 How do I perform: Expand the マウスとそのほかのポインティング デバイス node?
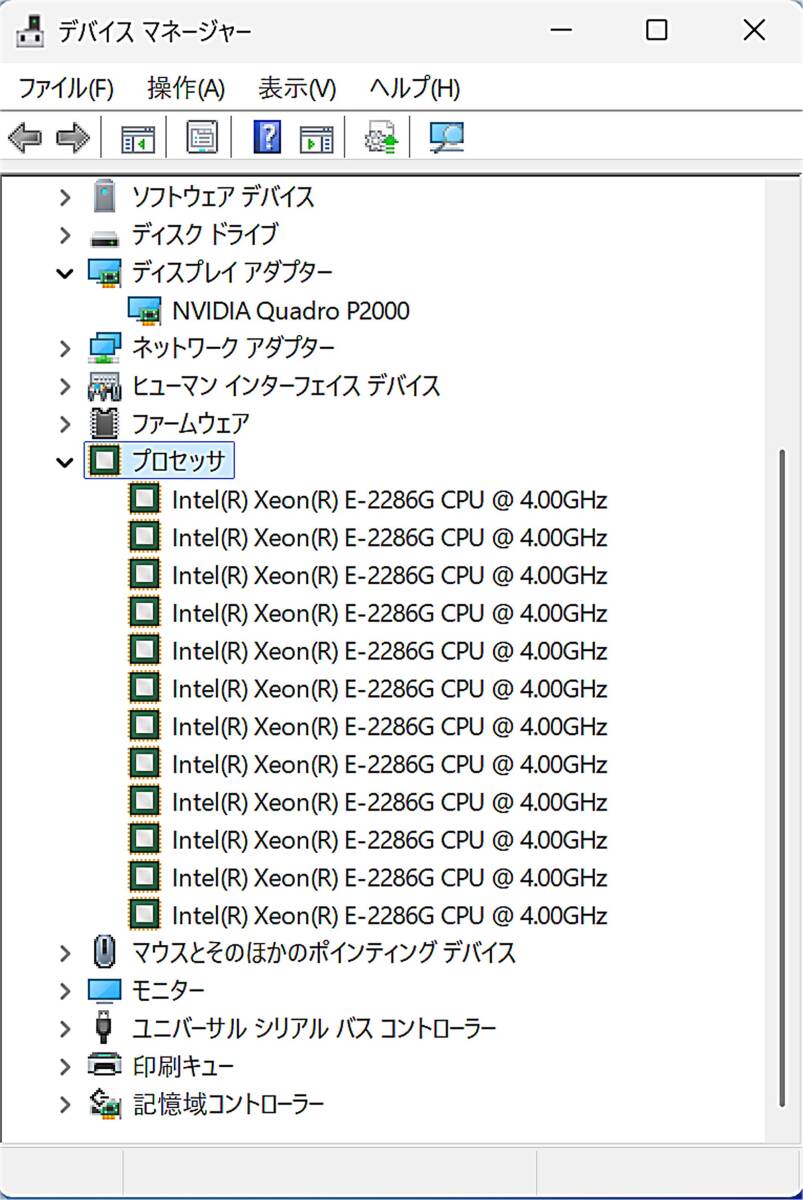click(65, 952)
